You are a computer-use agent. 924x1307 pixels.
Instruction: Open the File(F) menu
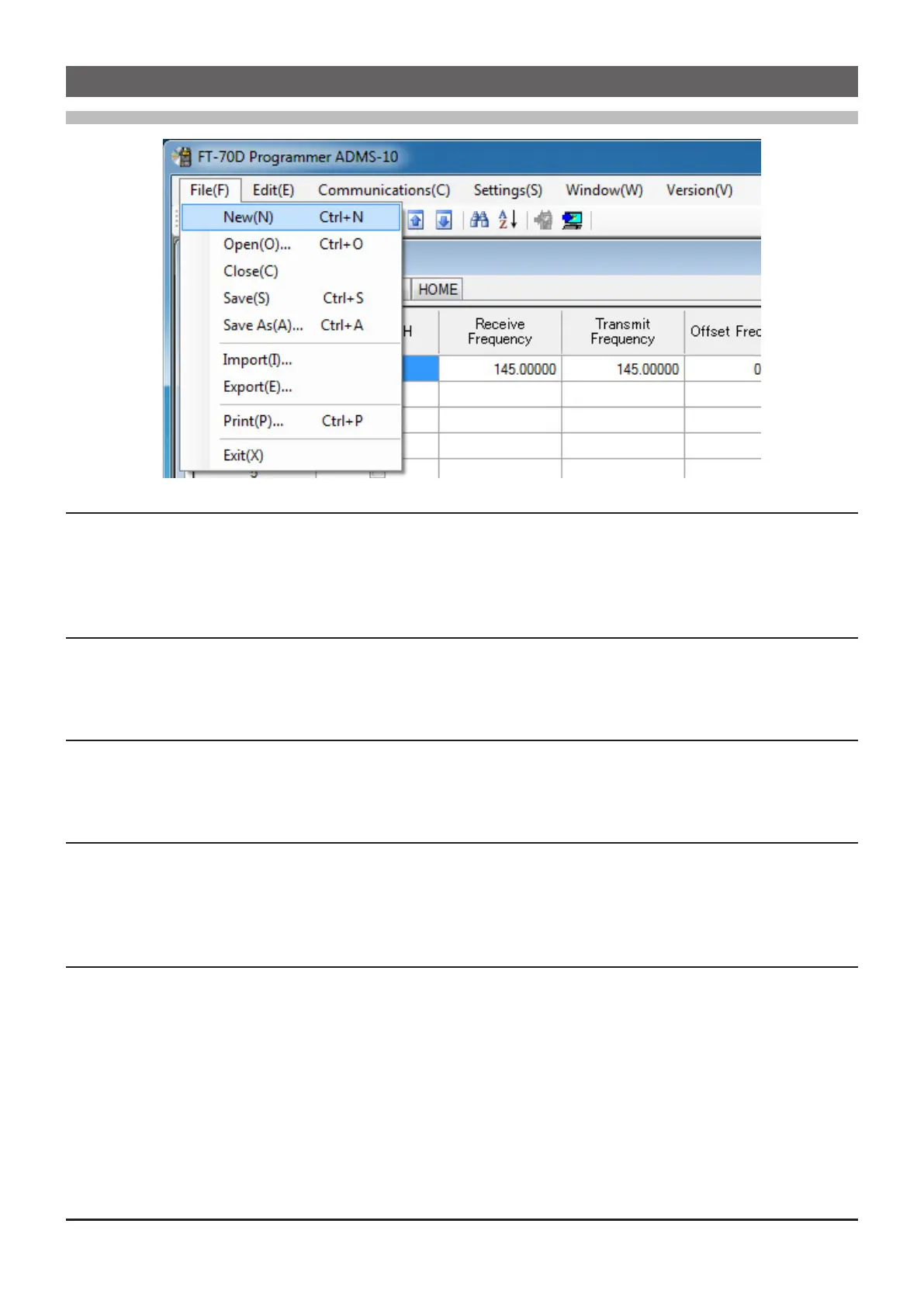point(209,190)
